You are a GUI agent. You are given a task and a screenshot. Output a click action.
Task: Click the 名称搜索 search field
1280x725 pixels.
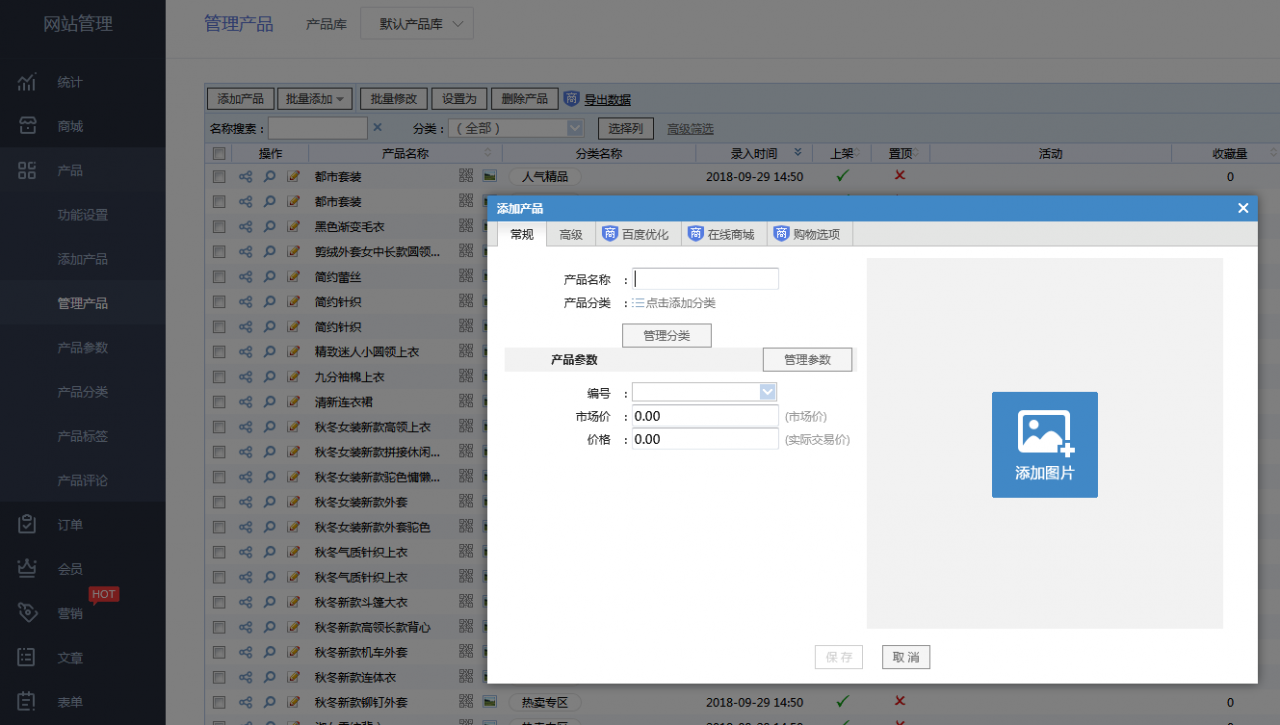[318, 128]
